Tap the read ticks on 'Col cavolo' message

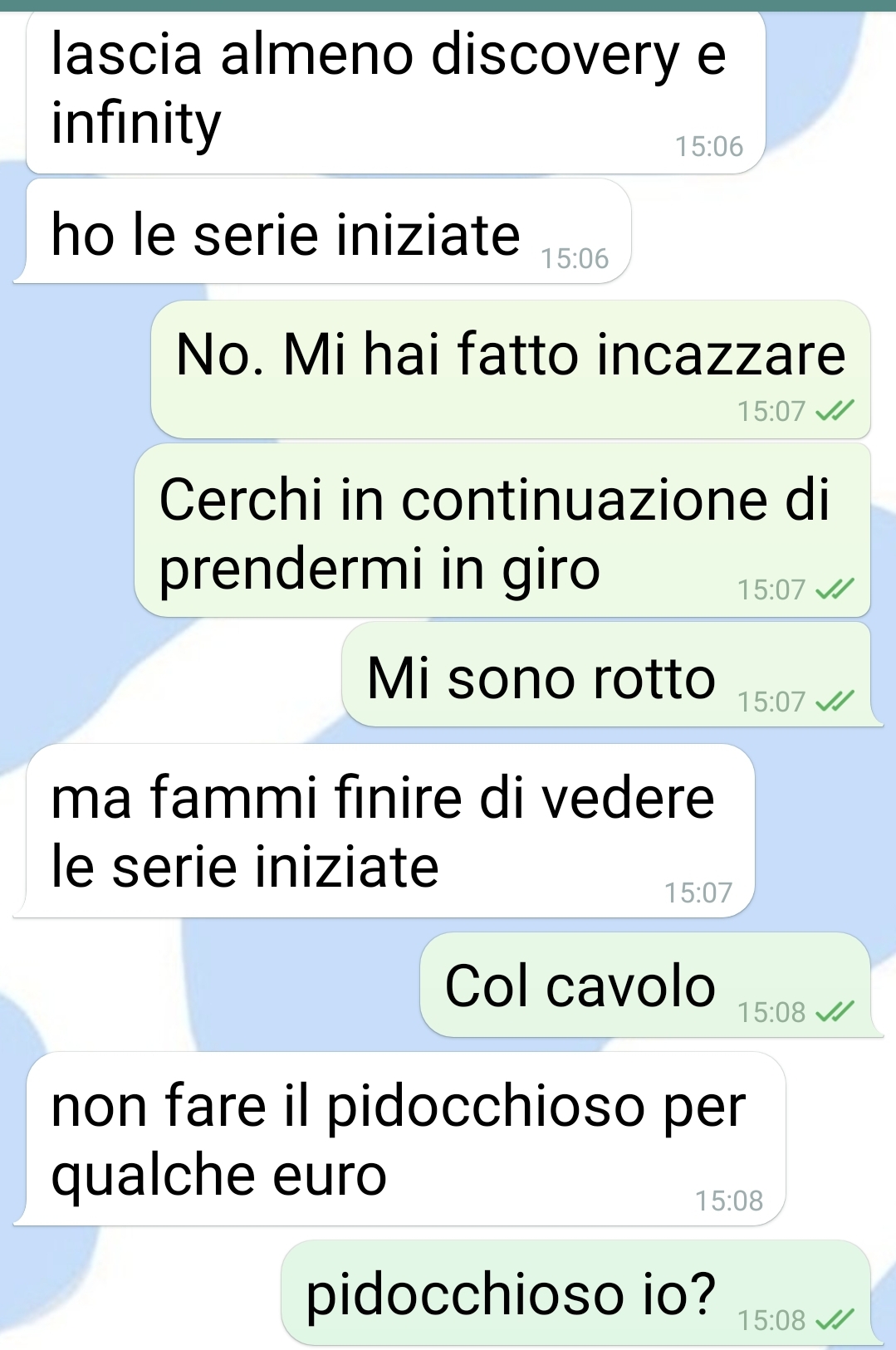coord(835,1012)
